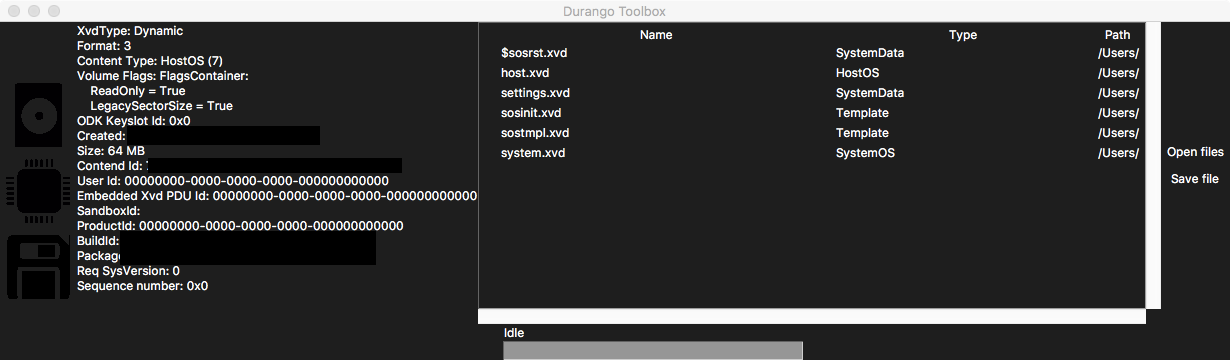Click the Save file button
1230x360 pixels.
tap(1195, 179)
